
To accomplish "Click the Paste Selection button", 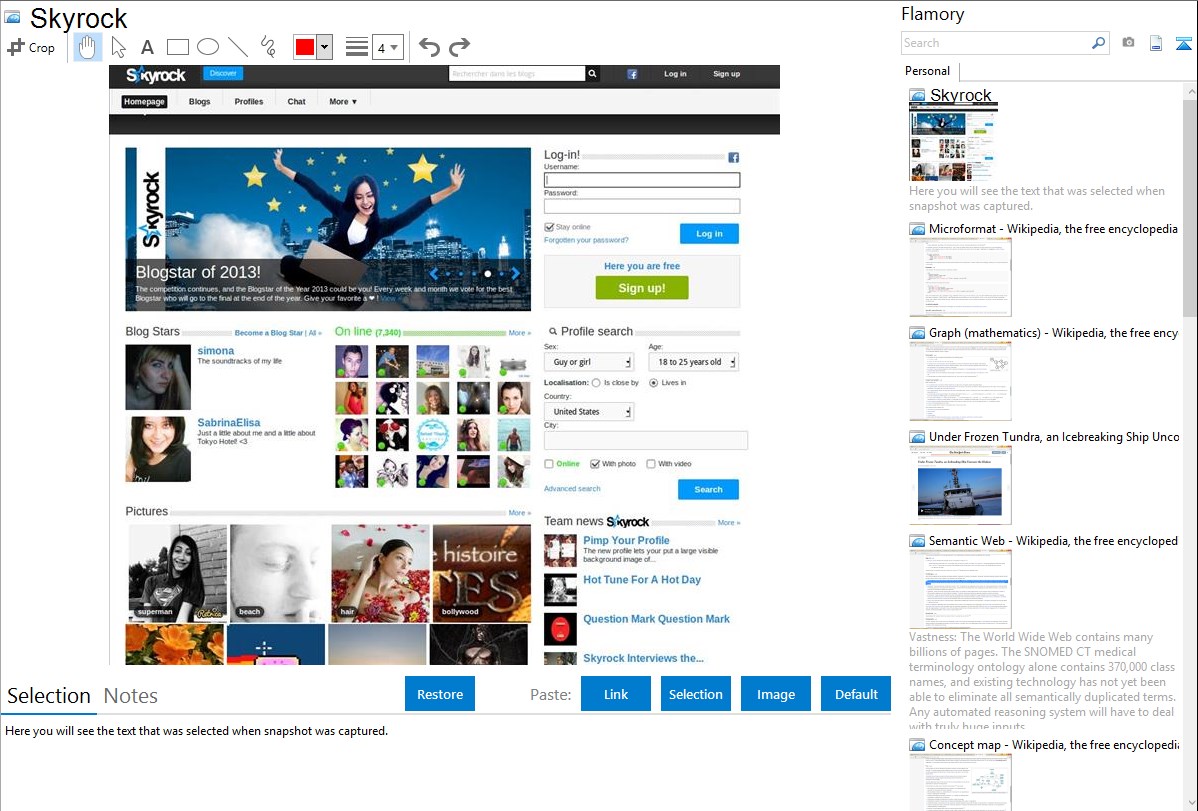I will pyautogui.click(x=695, y=694).
